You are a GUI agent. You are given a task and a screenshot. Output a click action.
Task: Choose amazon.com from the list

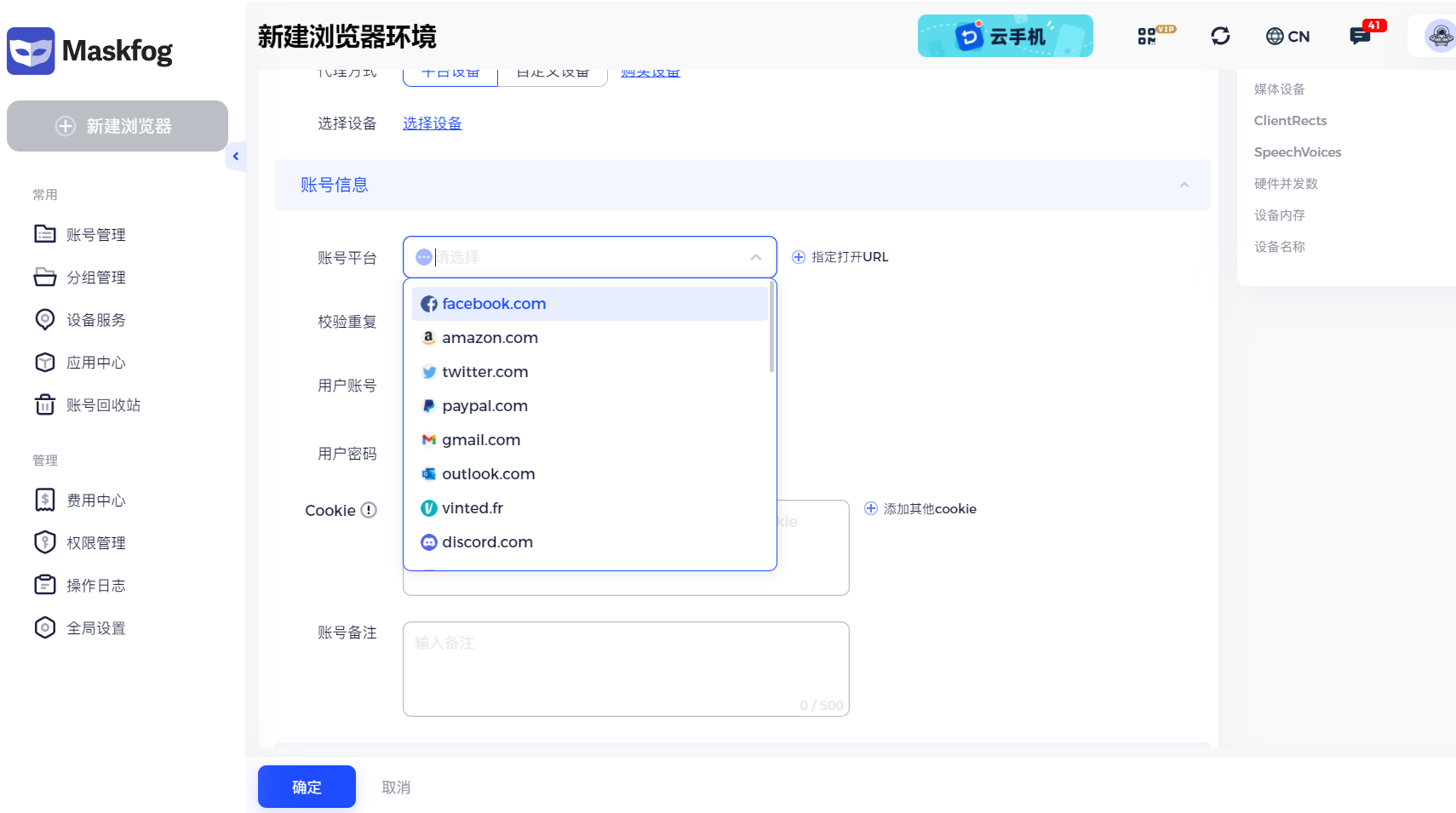point(589,338)
